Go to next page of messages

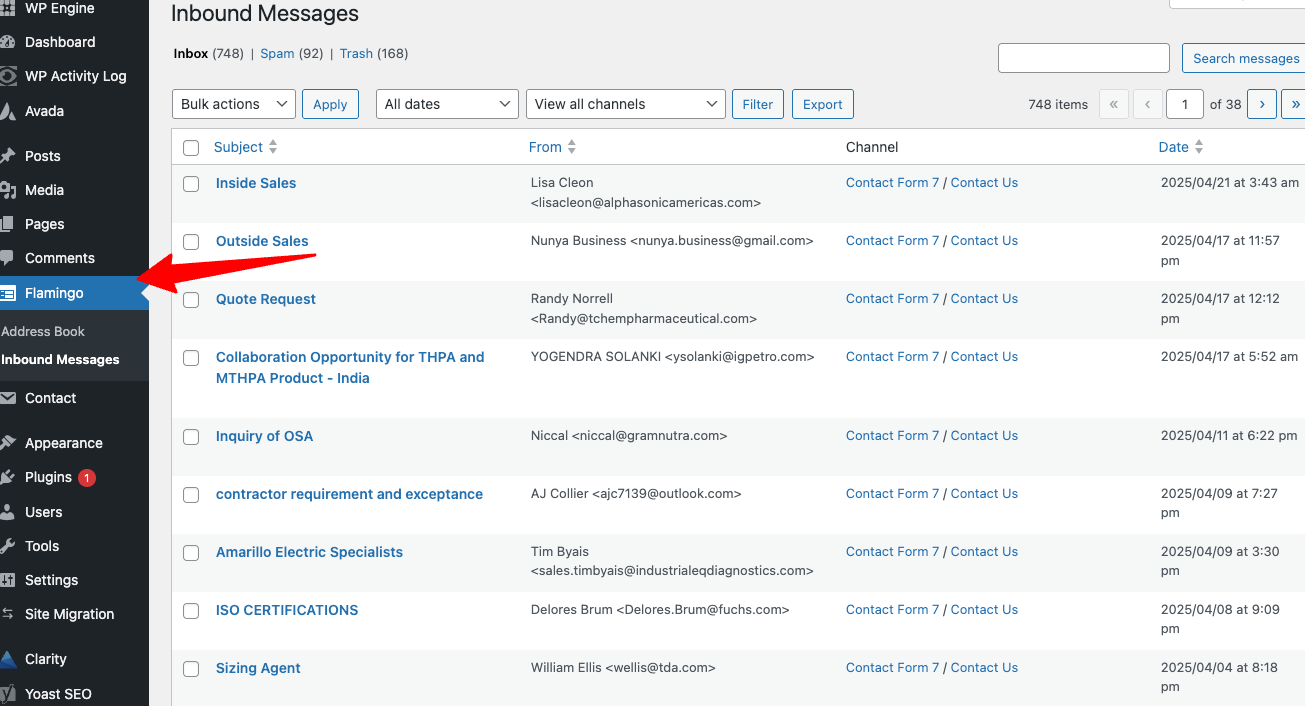pyautogui.click(x=1261, y=104)
